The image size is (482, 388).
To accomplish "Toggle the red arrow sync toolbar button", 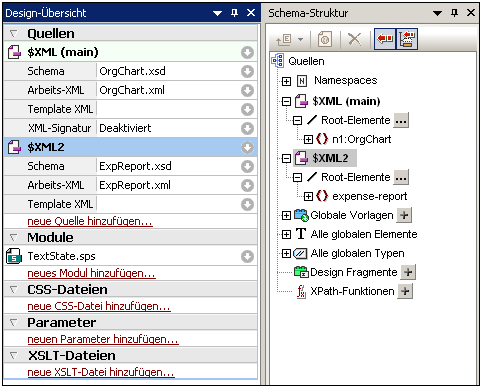I will click(x=385, y=39).
